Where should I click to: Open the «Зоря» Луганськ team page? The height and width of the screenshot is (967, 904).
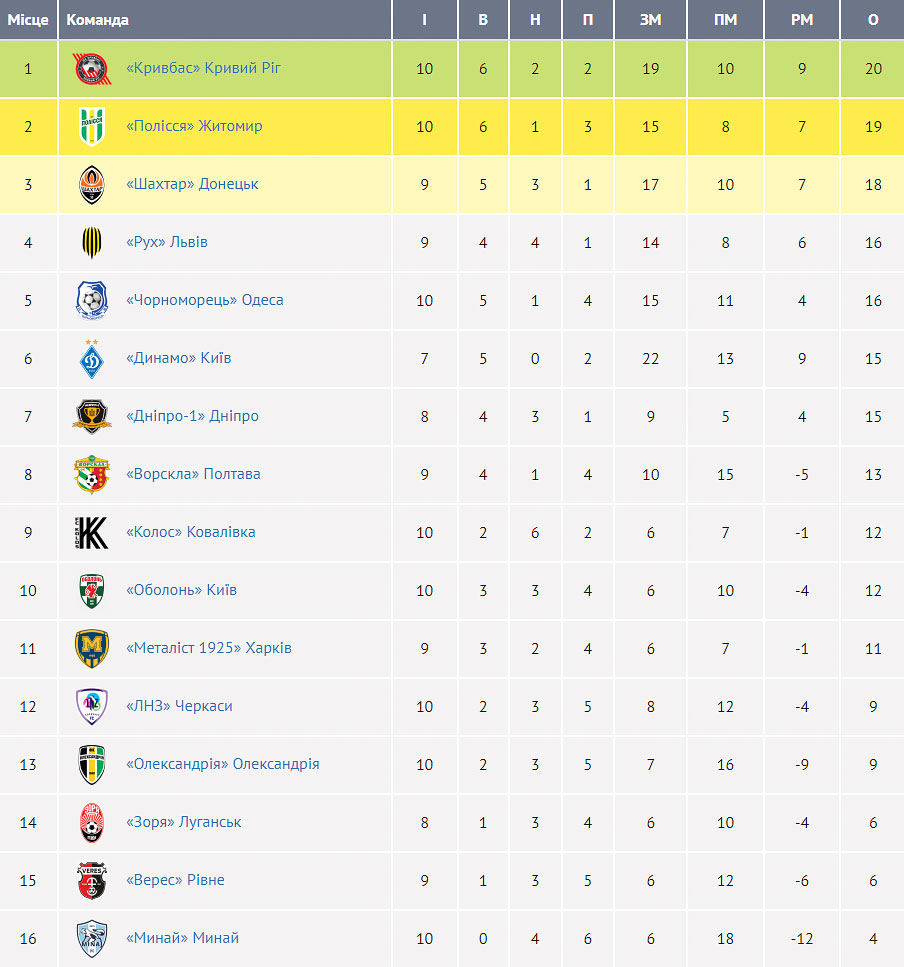[x=184, y=822]
